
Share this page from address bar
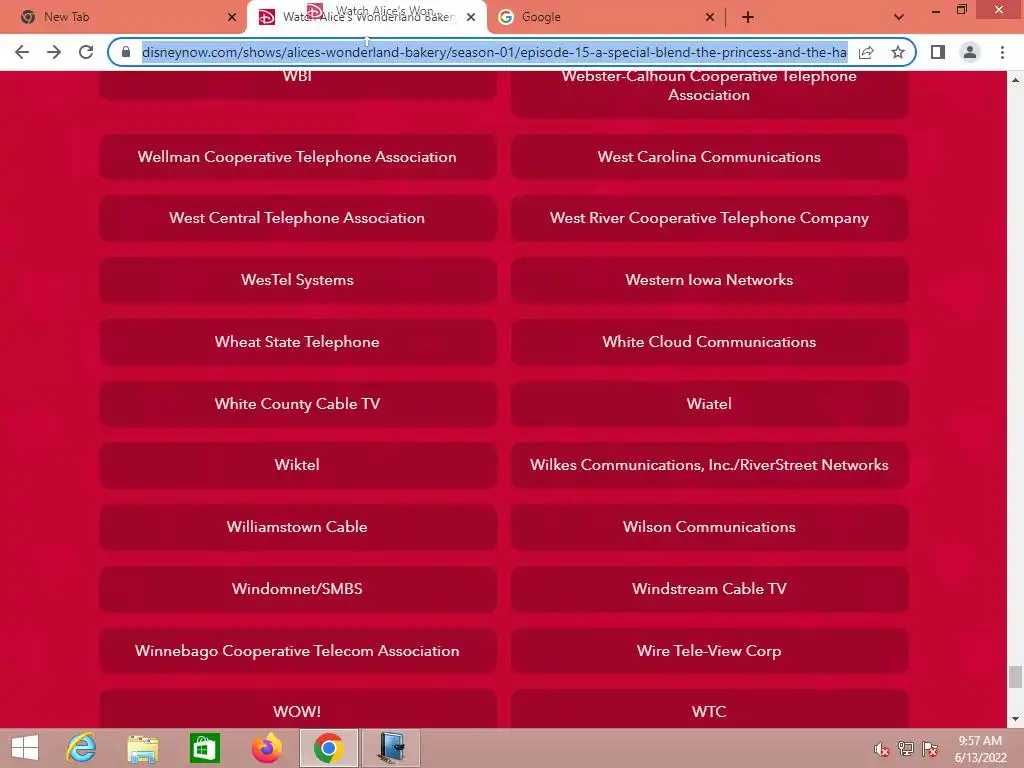(866, 52)
